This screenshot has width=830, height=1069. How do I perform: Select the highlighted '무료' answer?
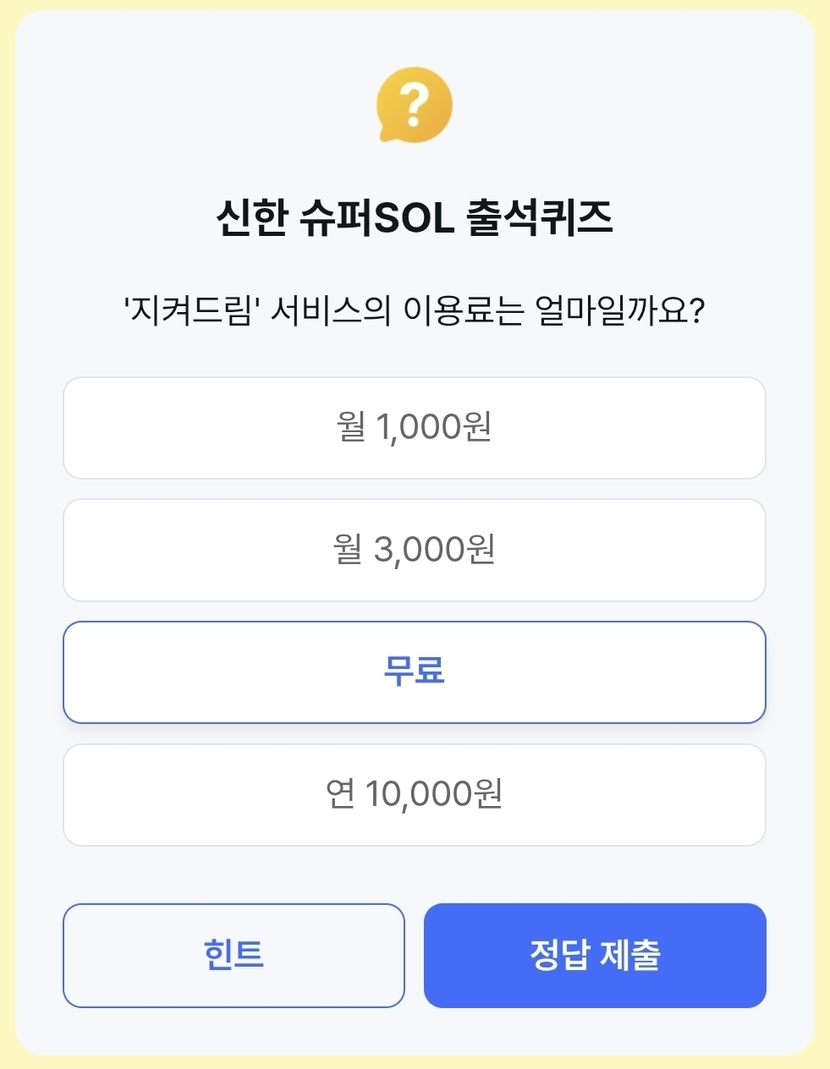coord(414,672)
